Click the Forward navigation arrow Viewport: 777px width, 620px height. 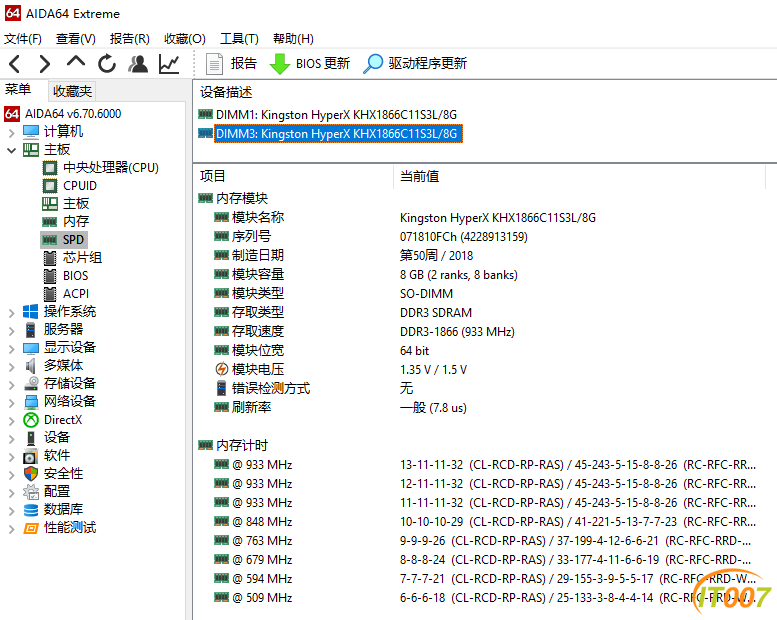(x=44, y=64)
